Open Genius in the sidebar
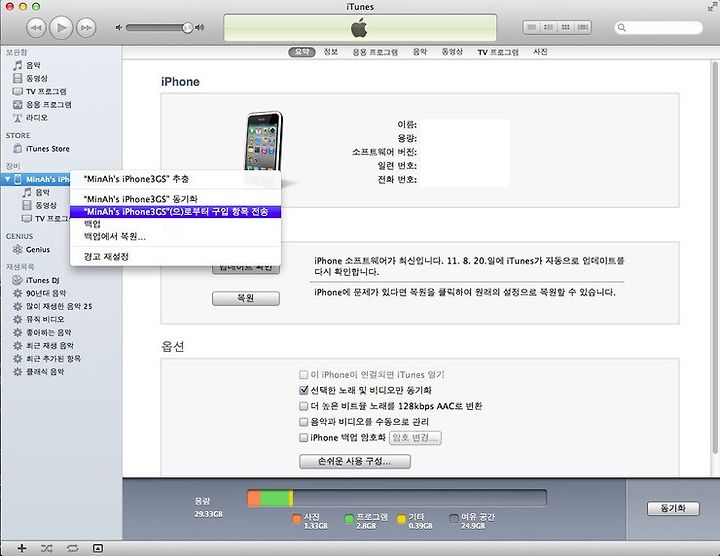 point(31,250)
